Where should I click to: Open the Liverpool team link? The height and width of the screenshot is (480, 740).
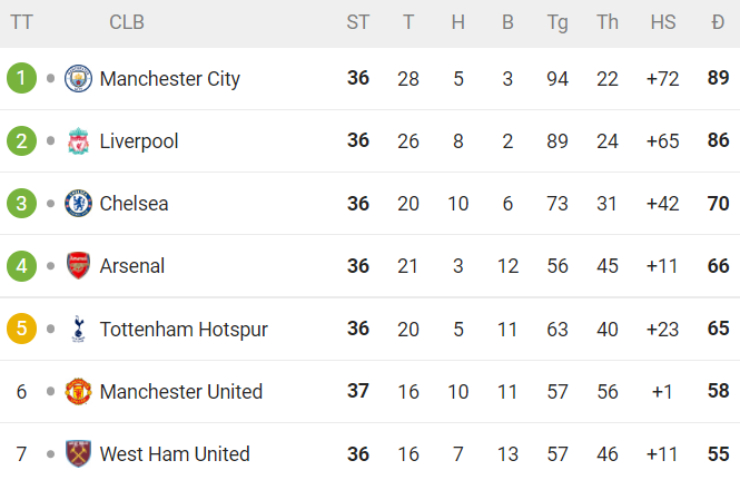click(139, 141)
